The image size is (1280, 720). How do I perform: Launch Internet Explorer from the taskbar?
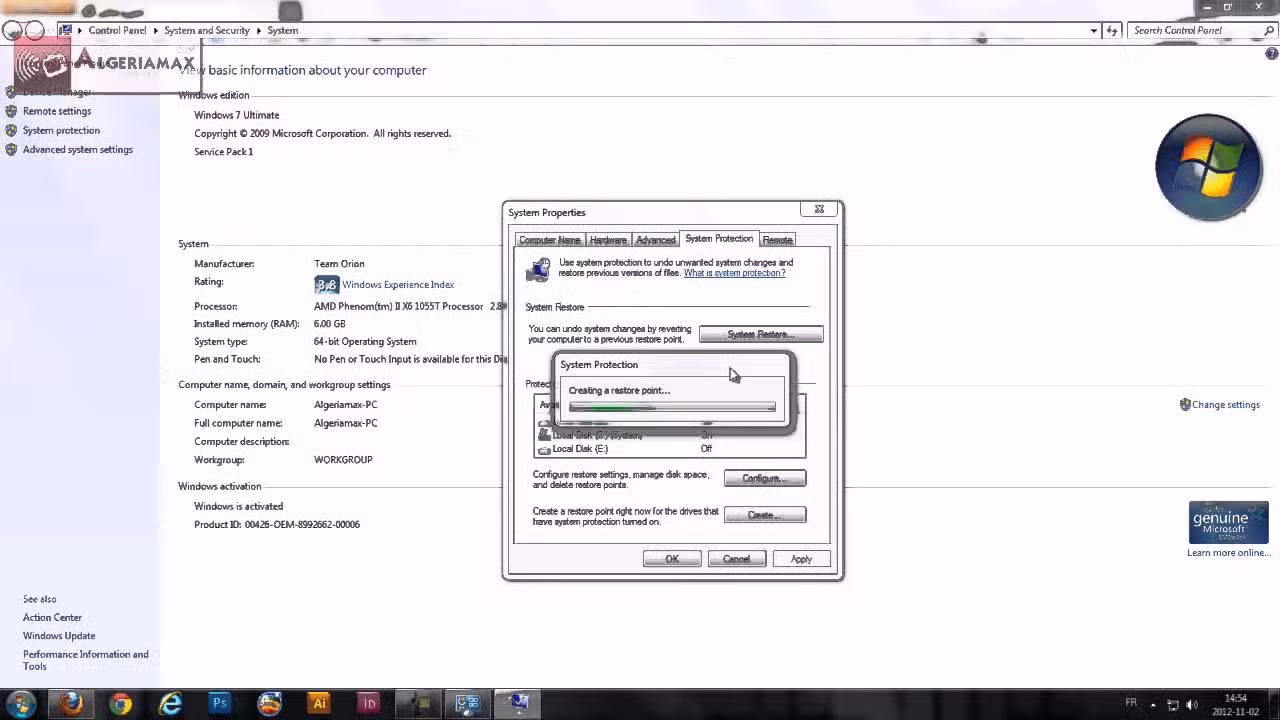[x=171, y=703]
